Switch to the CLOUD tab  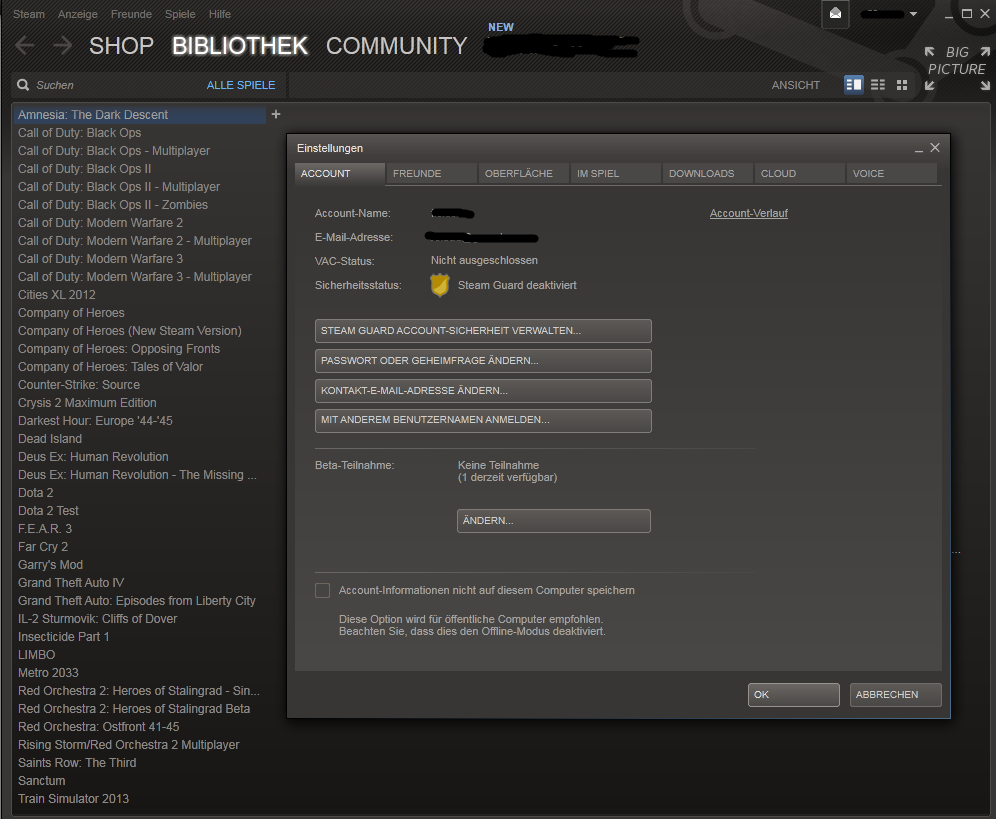pyautogui.click(x=800, y=173)
